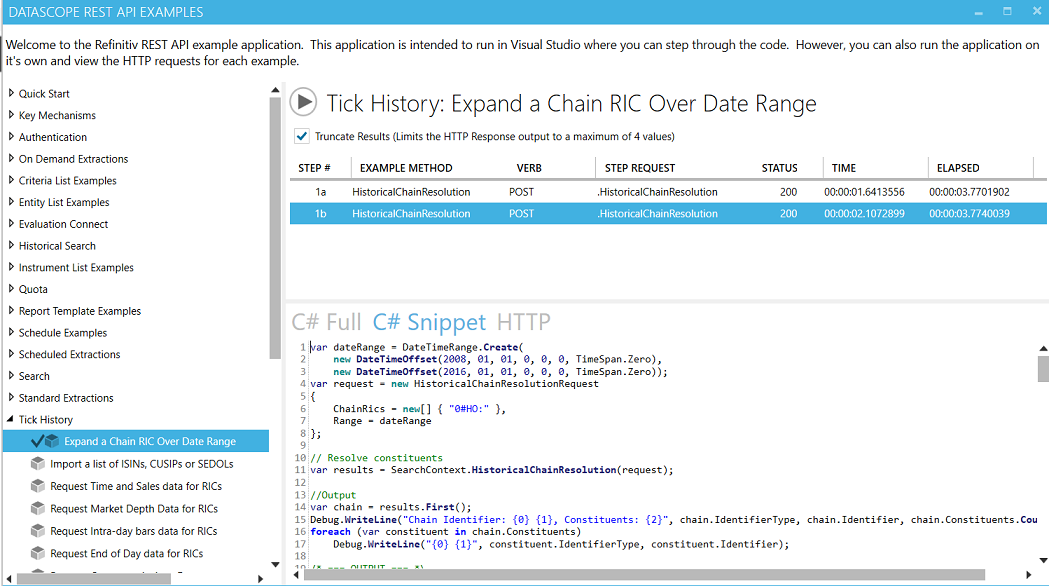This screenshot has height=586, width=1049.
Task: Select Request End of Day data for RICs
Action: point(126,553)
